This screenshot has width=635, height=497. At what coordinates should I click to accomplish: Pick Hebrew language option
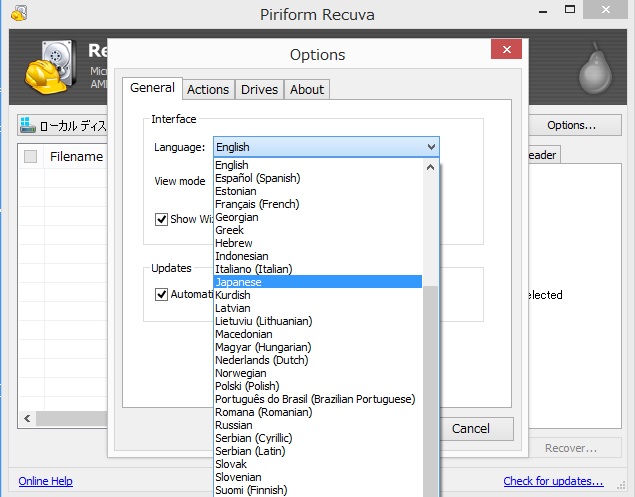pyautogui.click(x=318, y=243)
